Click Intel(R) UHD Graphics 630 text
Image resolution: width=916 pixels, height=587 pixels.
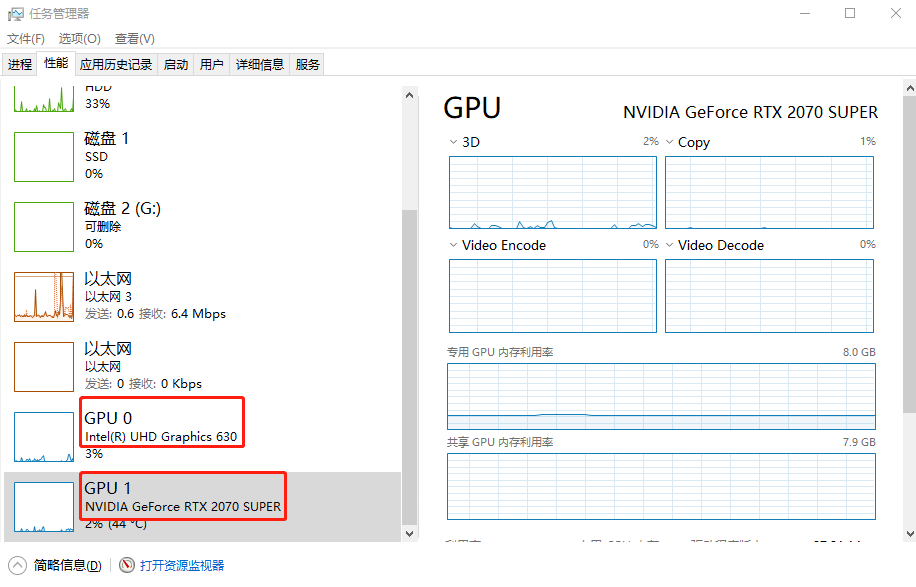coord(161,437)
